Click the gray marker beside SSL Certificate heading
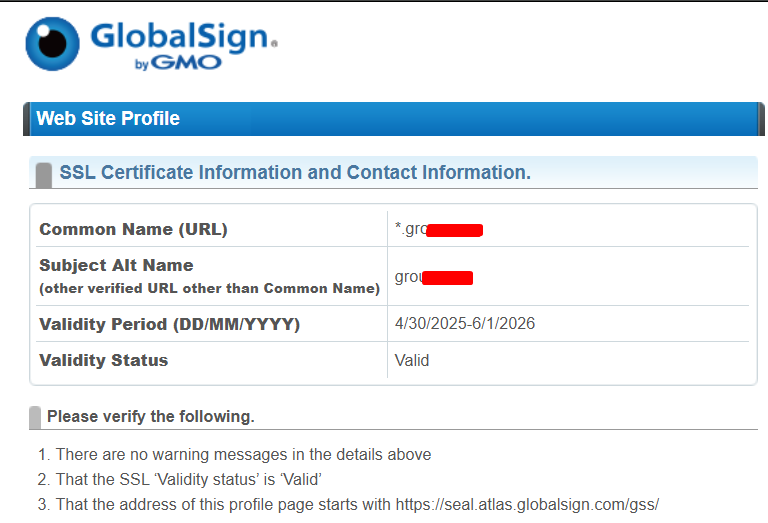This screenshot has width=768, height=523. [43, 174]
